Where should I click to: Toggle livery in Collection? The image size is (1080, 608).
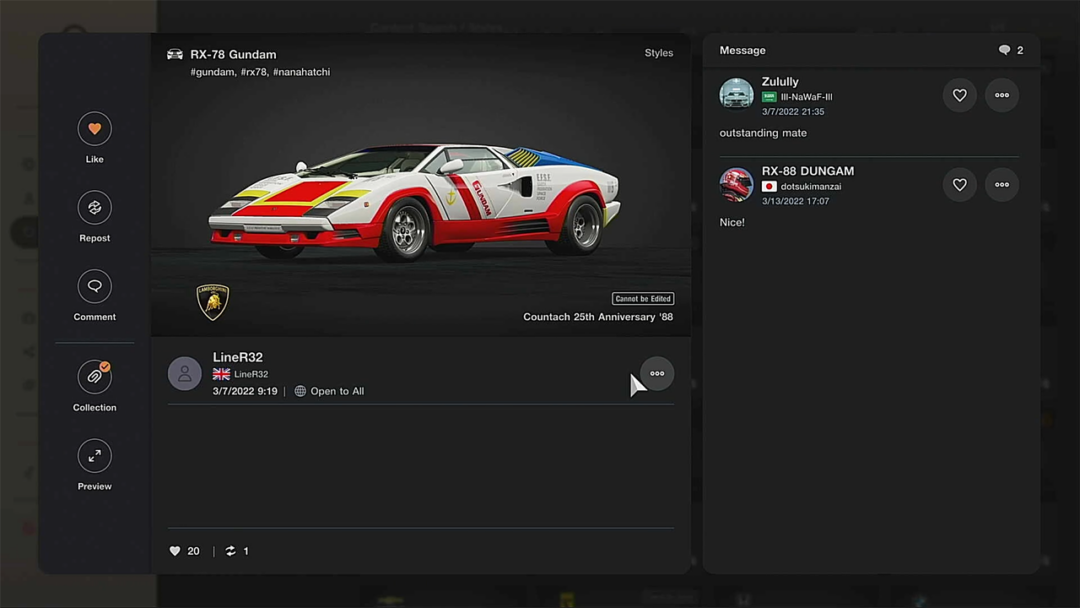[x=95, y=377]
